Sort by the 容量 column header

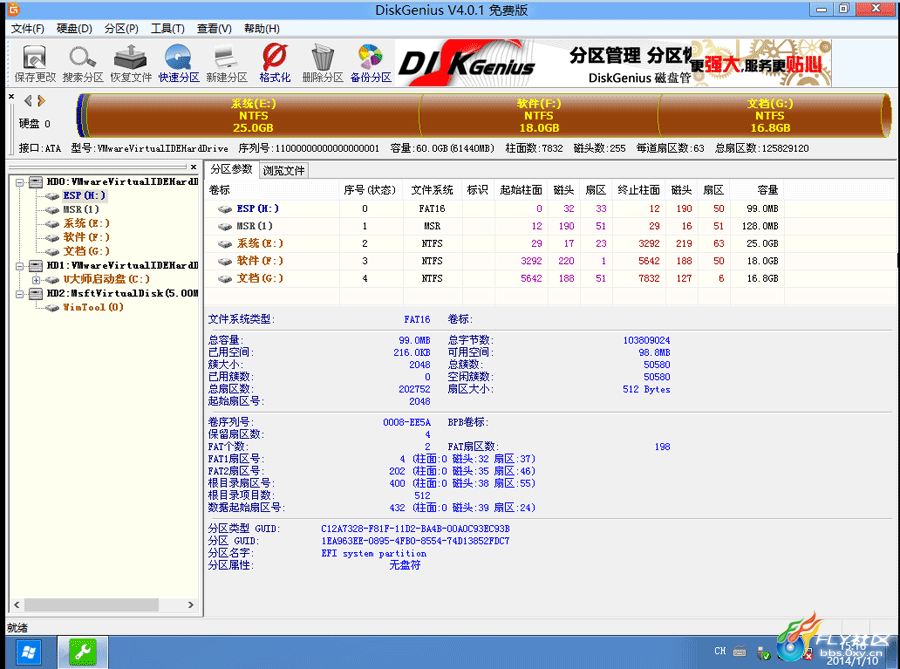coord(757,190)
